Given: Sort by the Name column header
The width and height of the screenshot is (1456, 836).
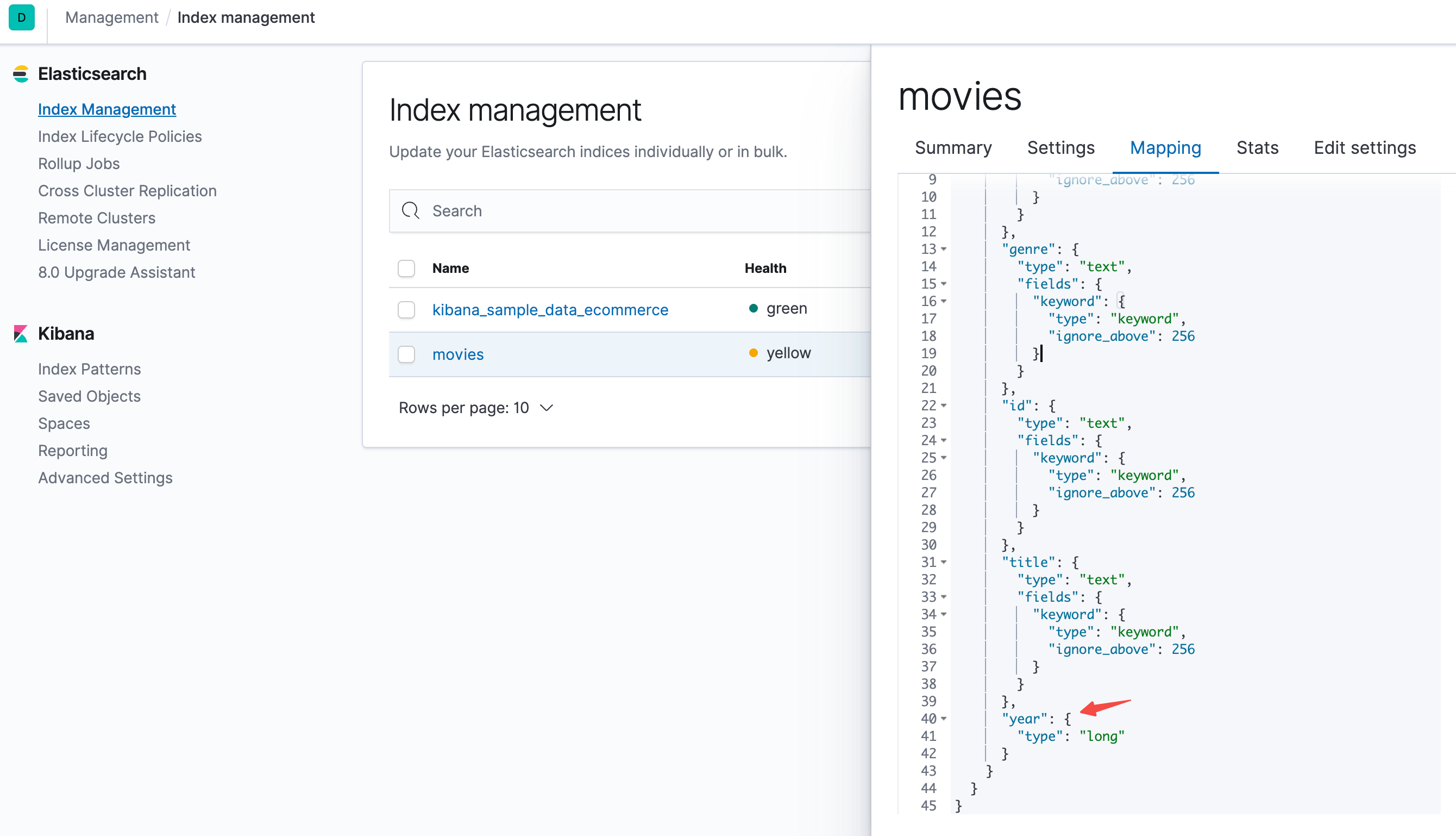Looking at the screenshot, I should pyautogui.click(x=450, y=268).
